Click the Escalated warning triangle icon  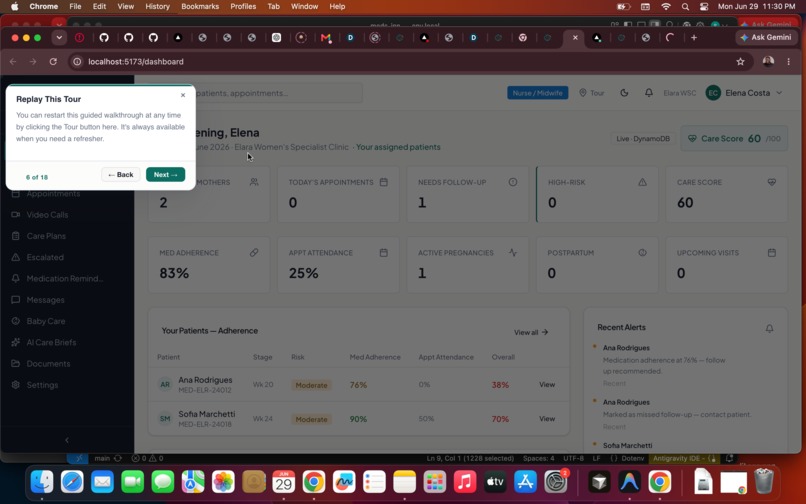click(x=16, y=257)
